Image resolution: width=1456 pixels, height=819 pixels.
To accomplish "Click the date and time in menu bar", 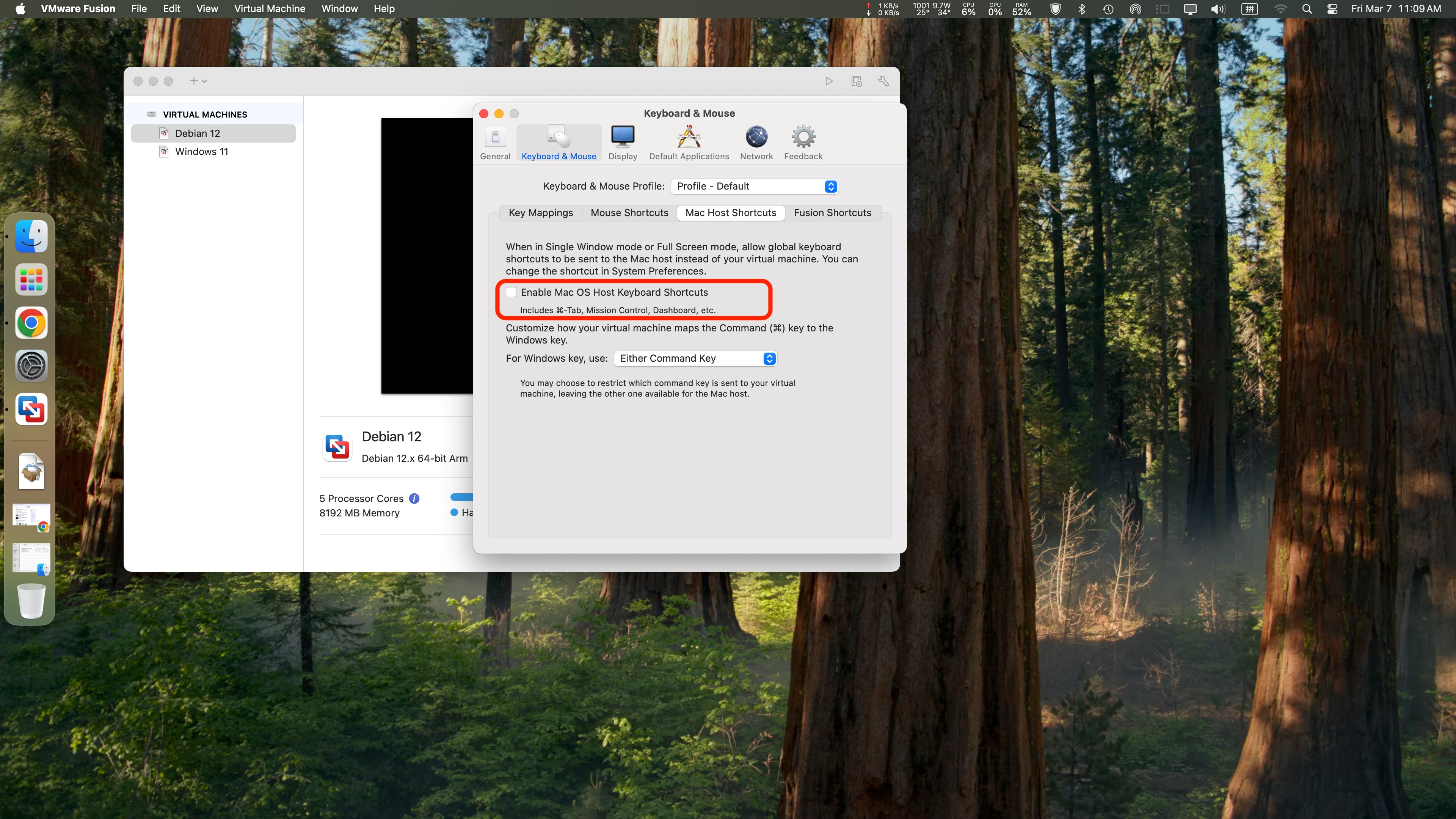I will [x=1396, y=8].
